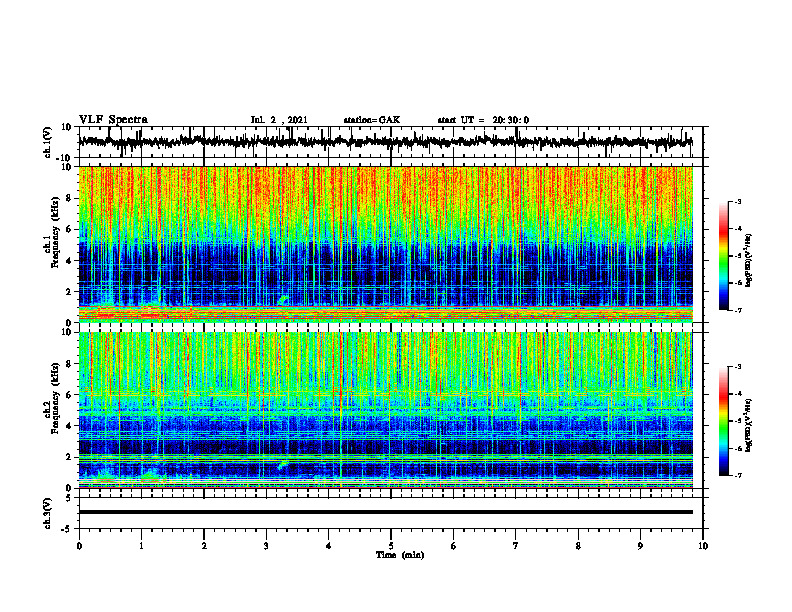Click the '4' kHz tick on ch.2 spectrogram
The height and width of the screenshot is (612, 792).
(69, 426)
